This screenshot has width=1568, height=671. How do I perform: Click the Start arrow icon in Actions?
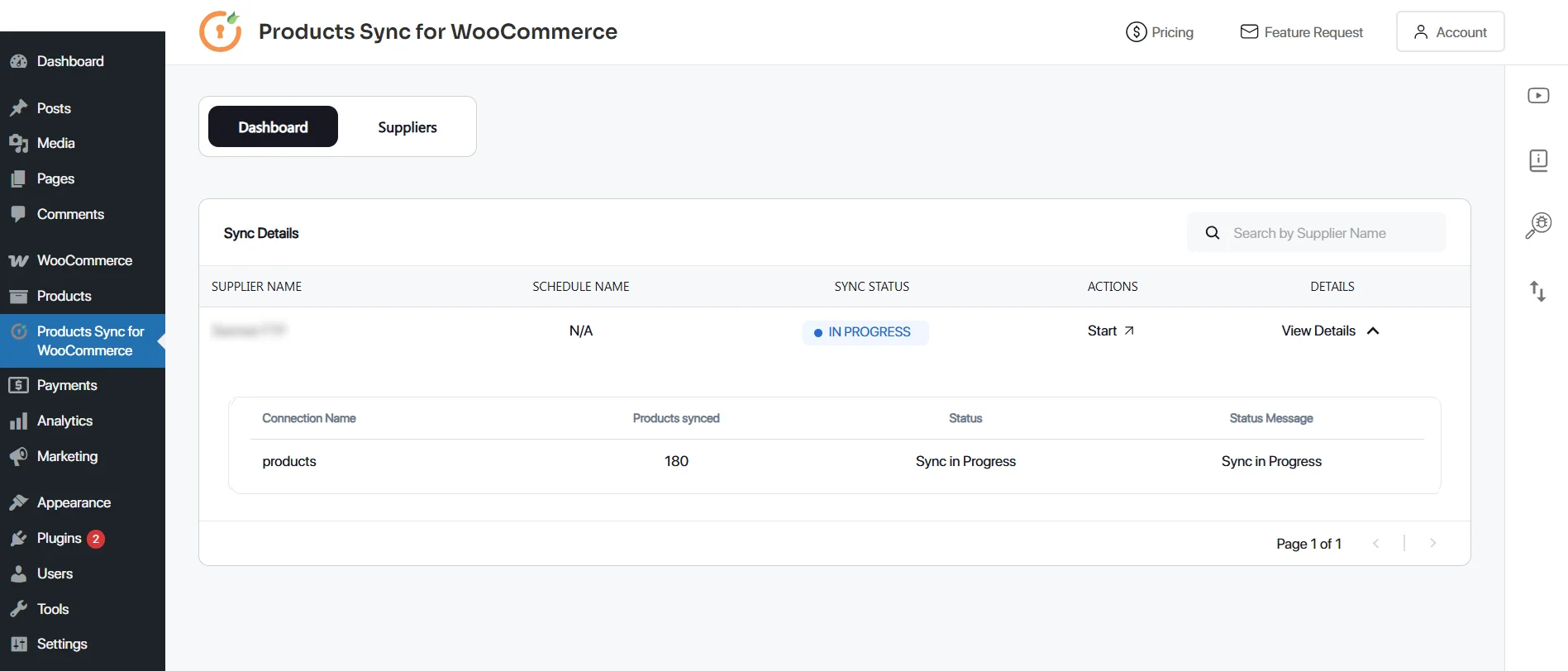tap(1129, 331)
